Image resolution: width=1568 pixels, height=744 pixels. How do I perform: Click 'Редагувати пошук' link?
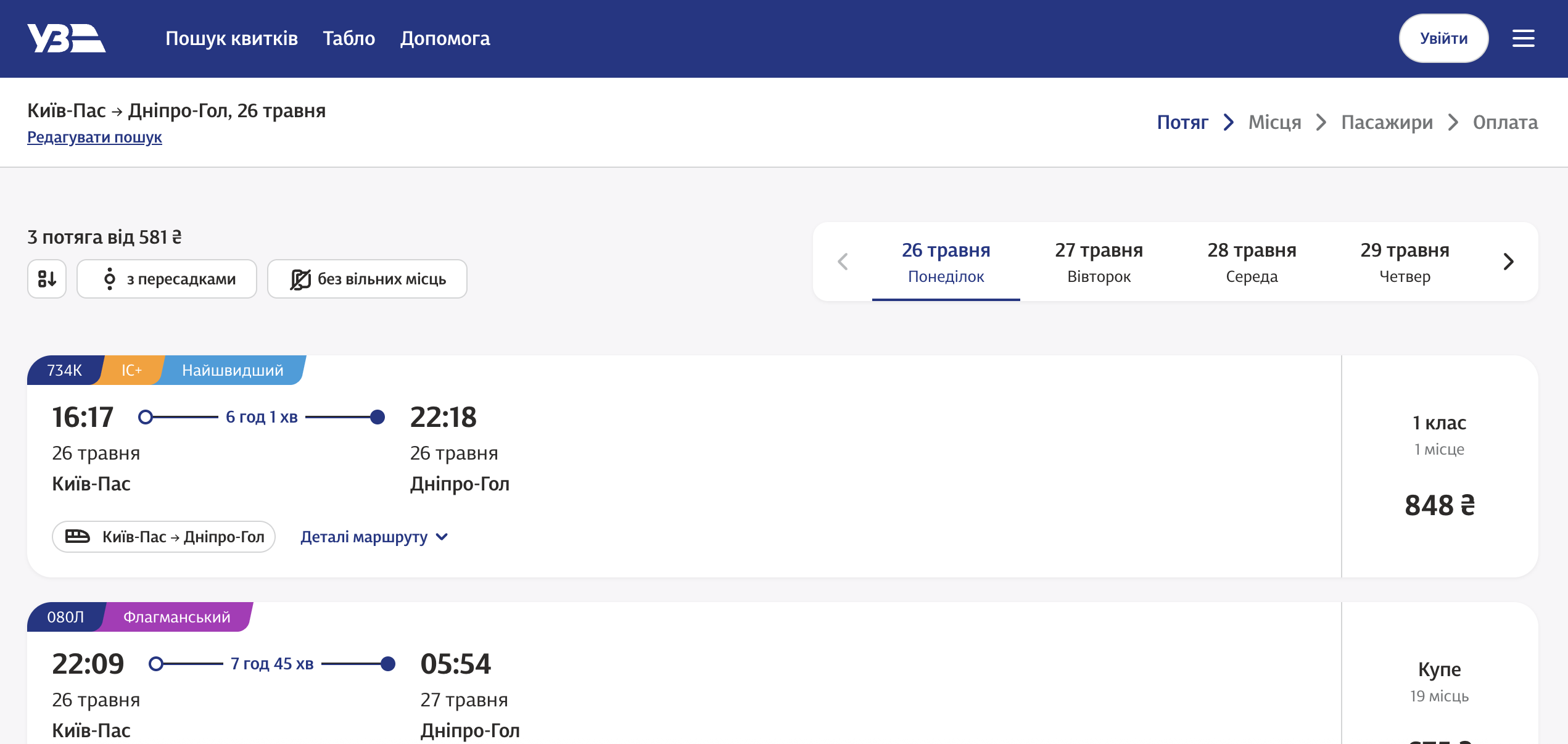click(94, 137)
